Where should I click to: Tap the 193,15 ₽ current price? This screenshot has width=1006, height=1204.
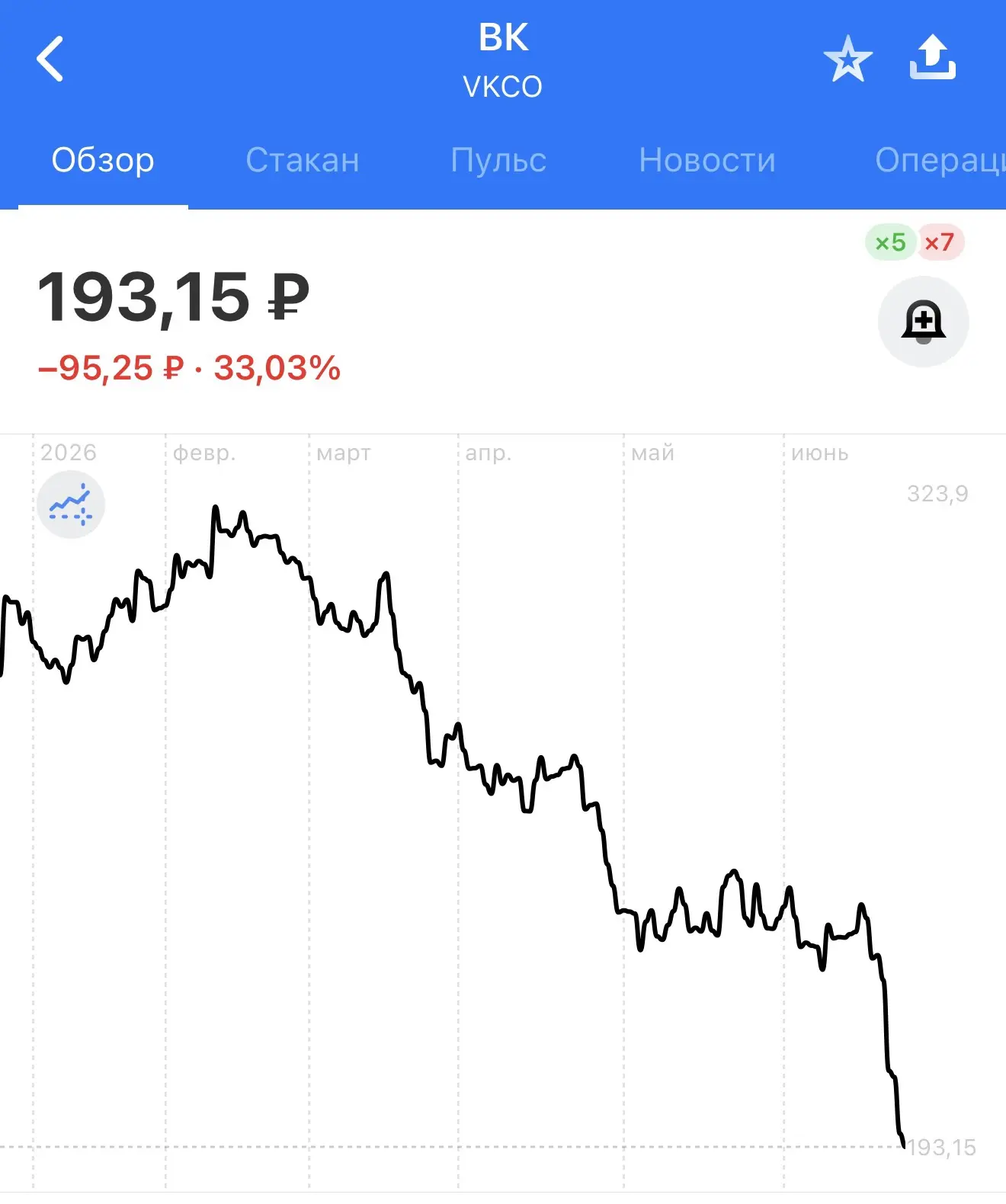(174, 298)
